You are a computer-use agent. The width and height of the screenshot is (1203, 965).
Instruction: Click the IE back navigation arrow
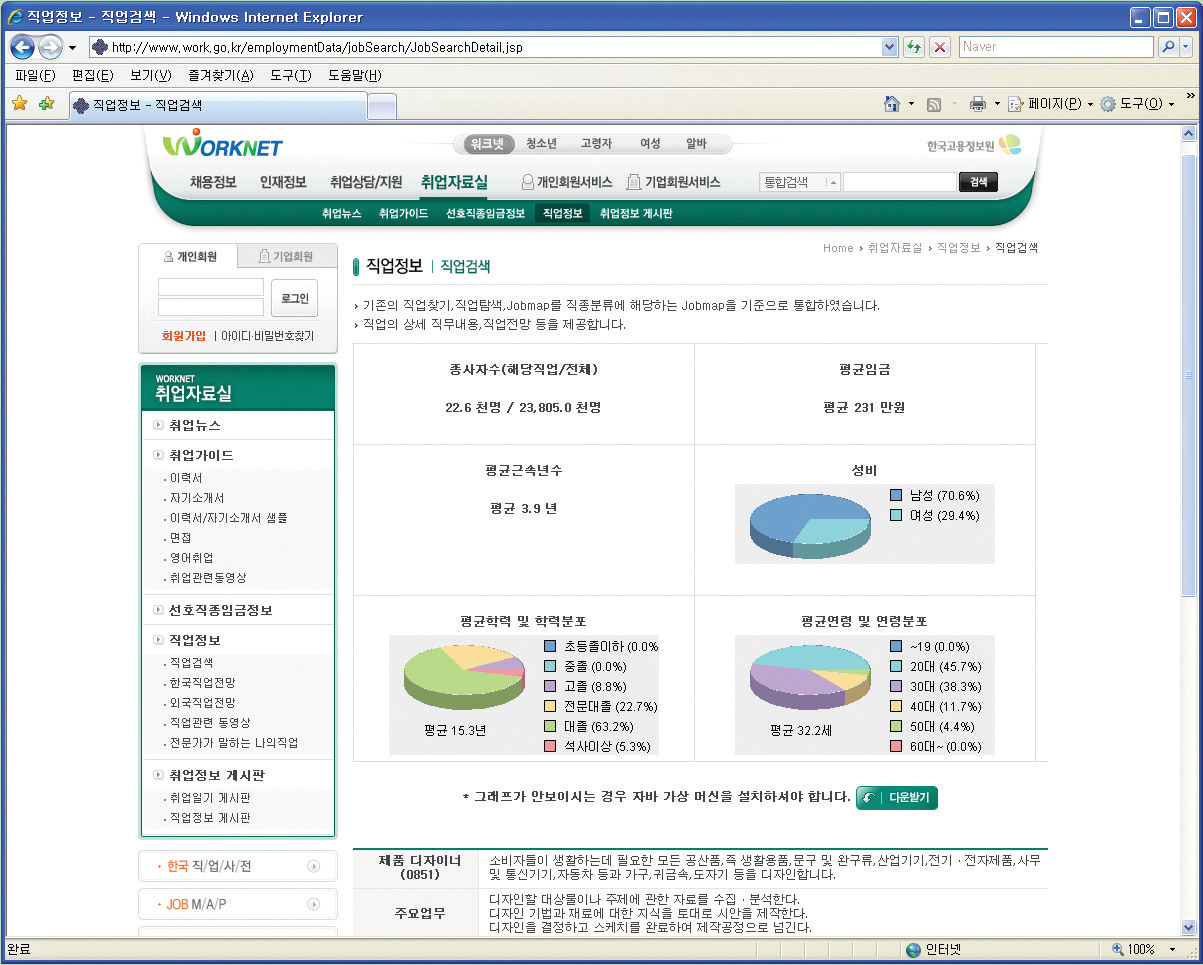coord(23,47)
